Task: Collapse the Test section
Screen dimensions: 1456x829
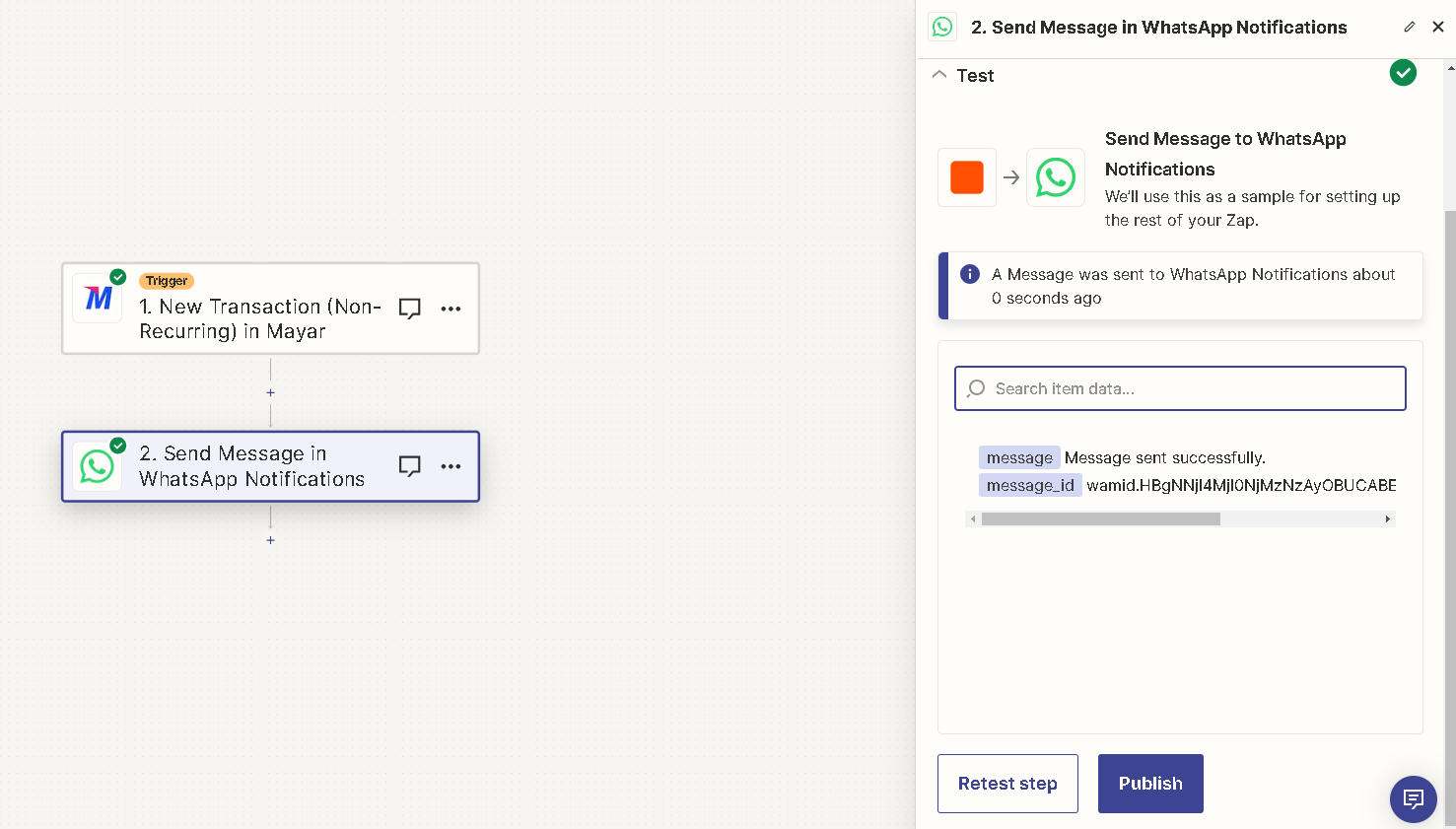Action: pos(939,75)
